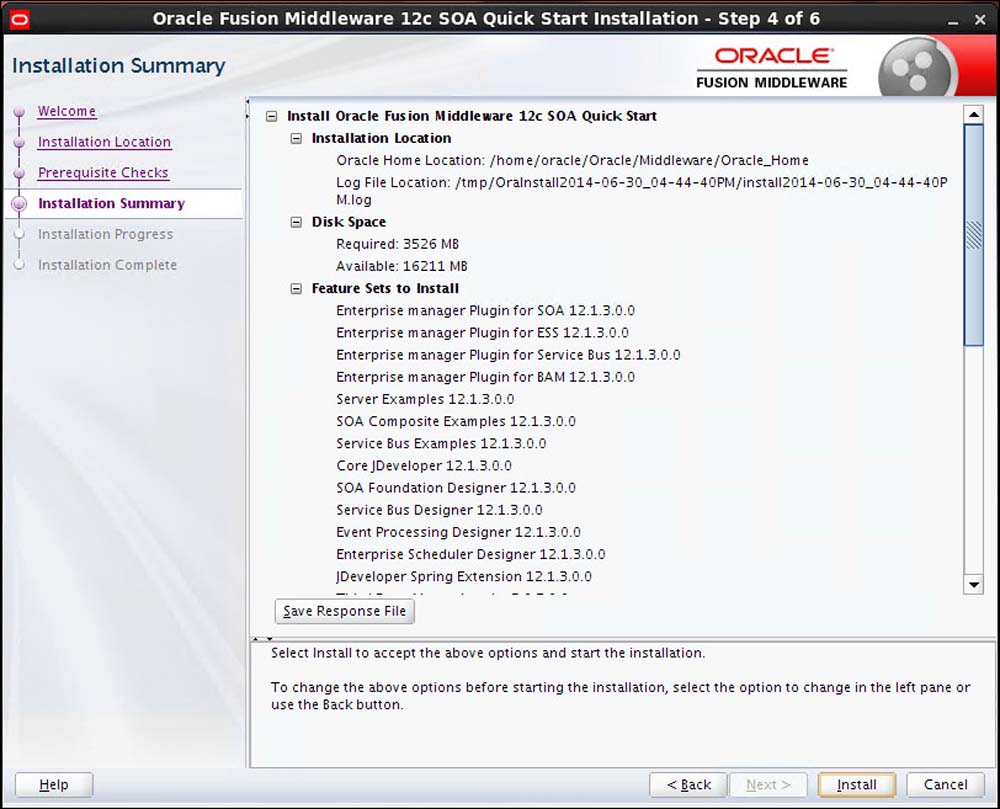Click the Installation Summary step bullet icon
The image size is (1000, 809).
pos(19,203)
